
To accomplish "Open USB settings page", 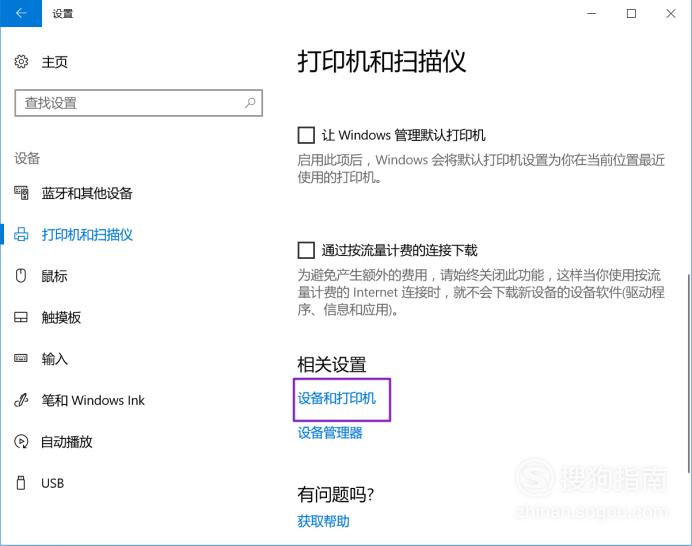I will tap(53, 483).
